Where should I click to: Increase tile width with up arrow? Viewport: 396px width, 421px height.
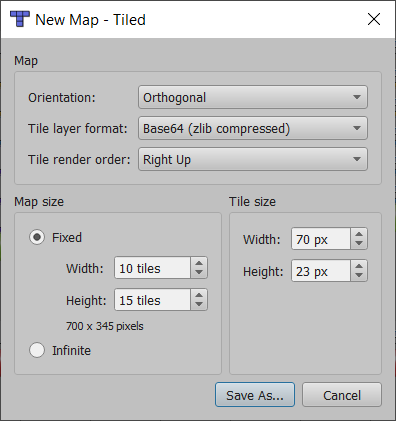[359, 234]
